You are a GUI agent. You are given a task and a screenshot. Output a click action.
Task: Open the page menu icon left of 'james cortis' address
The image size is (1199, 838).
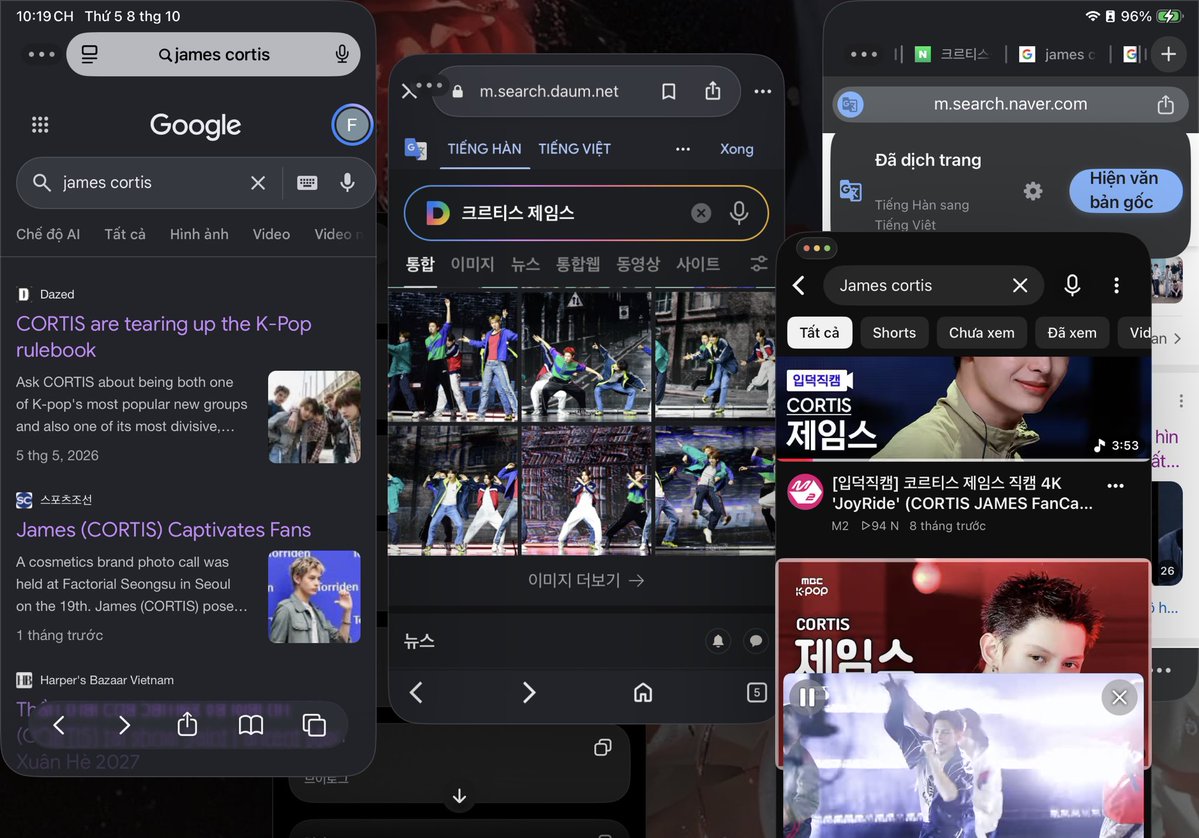pyautogui.click(x=89, y=54)
